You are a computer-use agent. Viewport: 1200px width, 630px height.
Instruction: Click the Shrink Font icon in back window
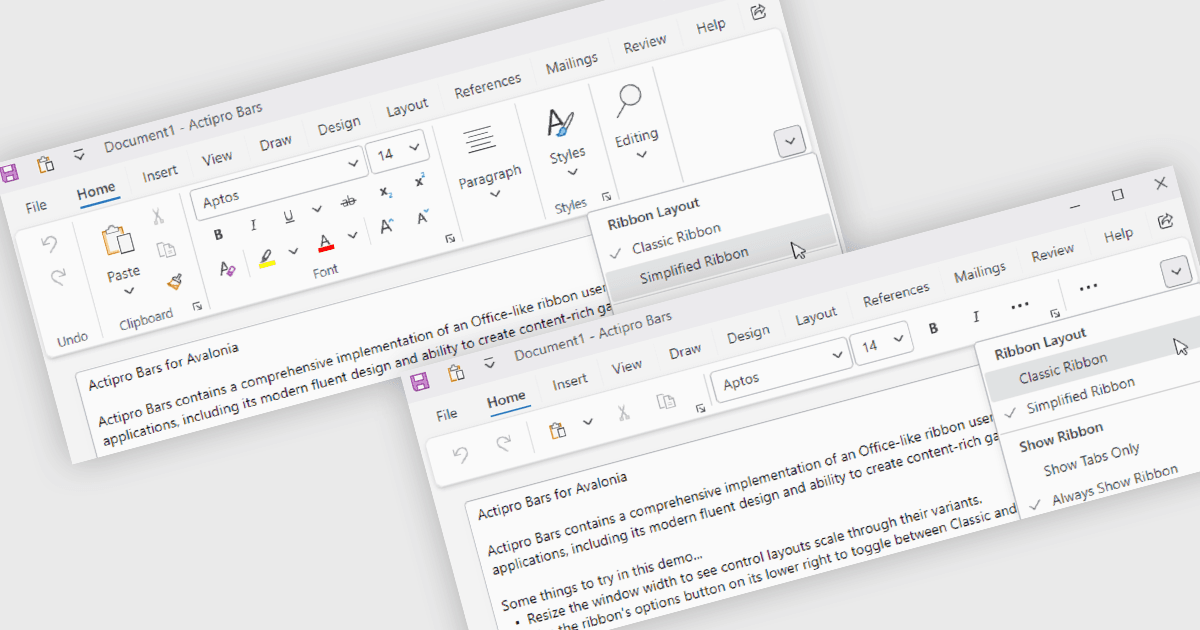[x=423, y=216]
